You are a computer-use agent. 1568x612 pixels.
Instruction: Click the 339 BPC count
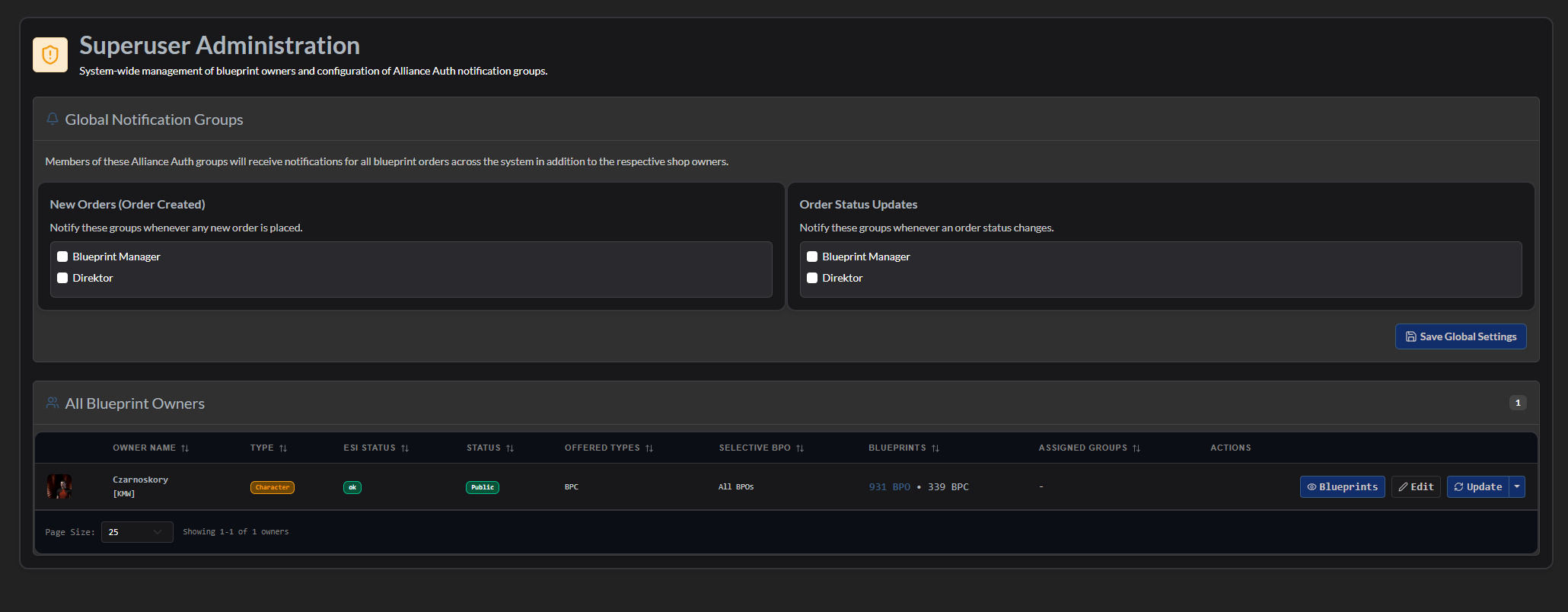click(948, 487)
